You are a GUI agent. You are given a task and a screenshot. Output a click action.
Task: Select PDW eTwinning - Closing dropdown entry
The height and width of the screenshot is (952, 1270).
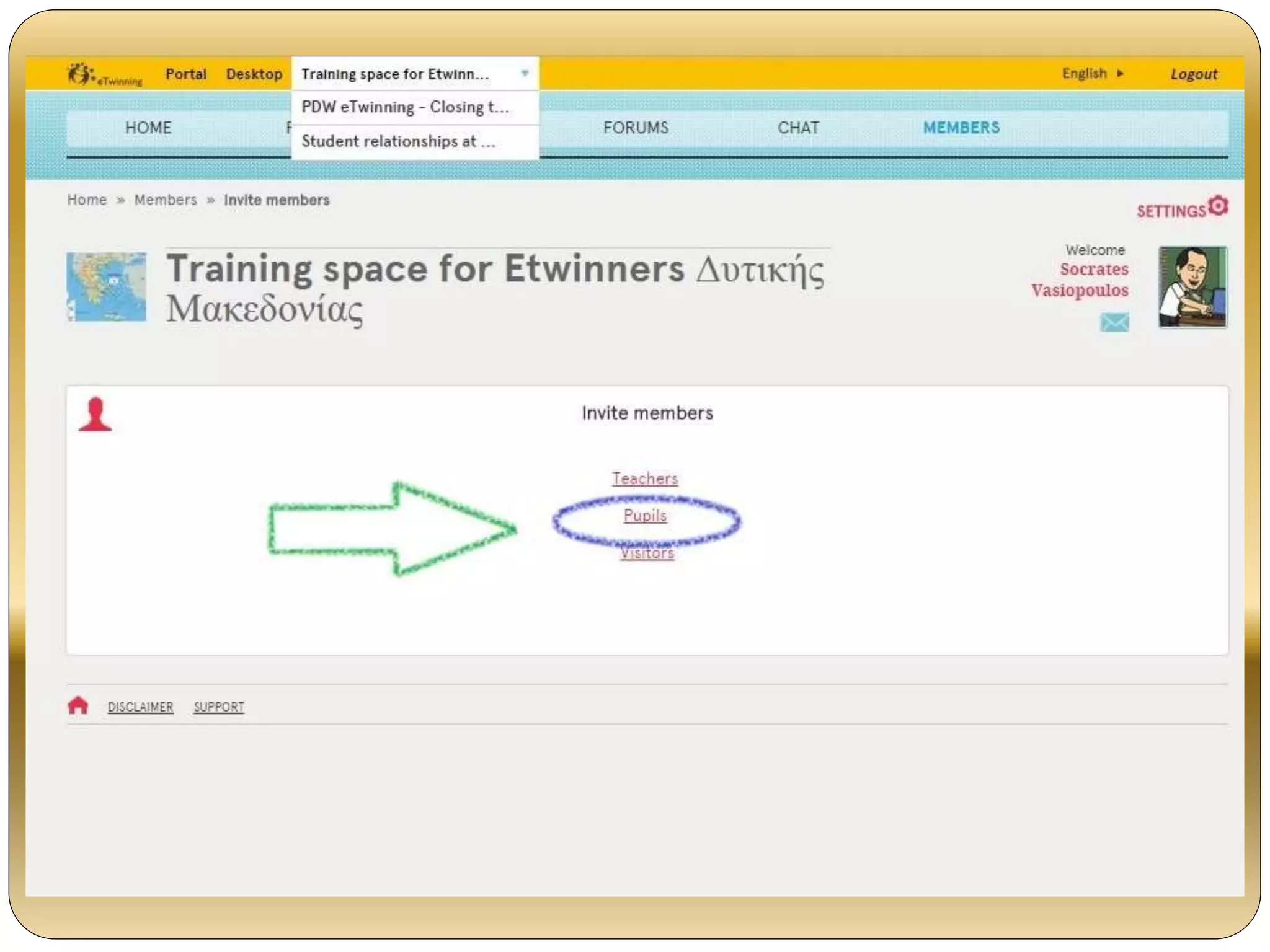coord(405,107)
